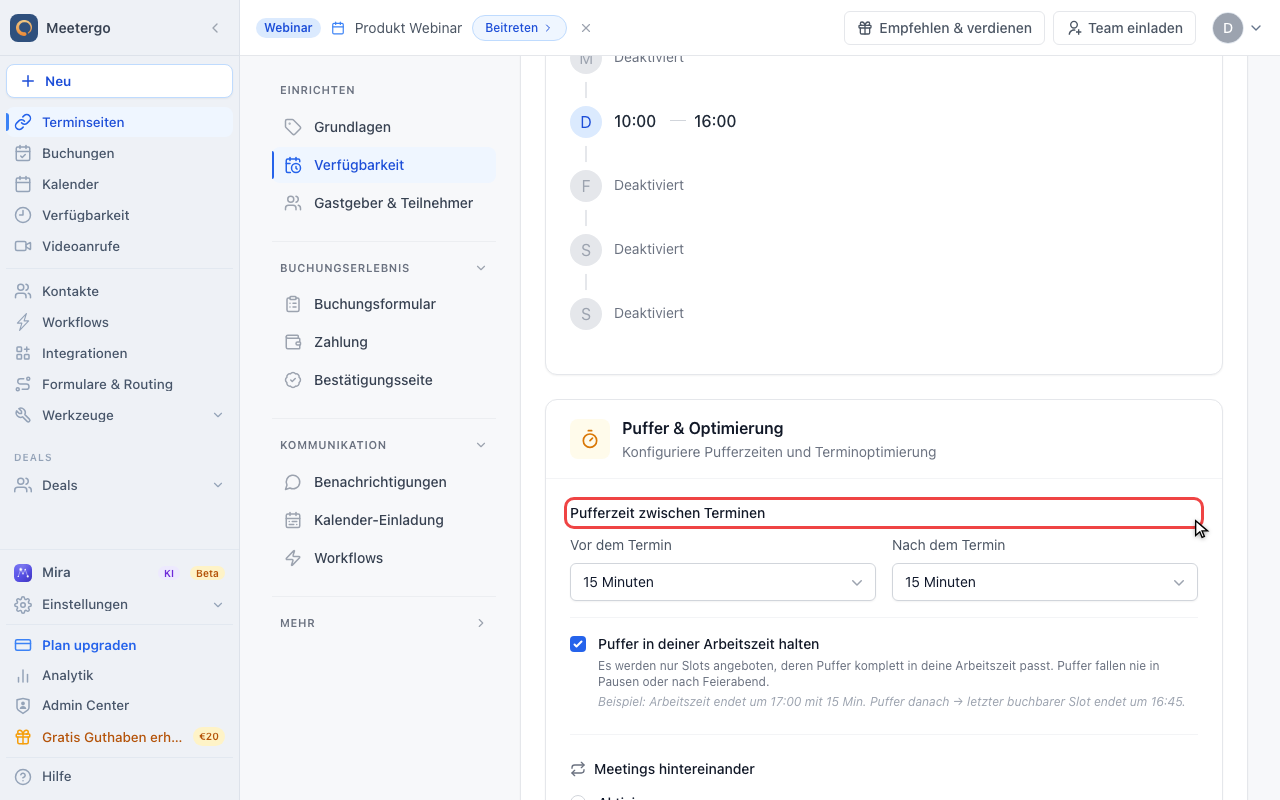This screenshot has width=1280, height=800.
Task: Close the Produkt Webinar tab
Action: click(x=586, y=28)
